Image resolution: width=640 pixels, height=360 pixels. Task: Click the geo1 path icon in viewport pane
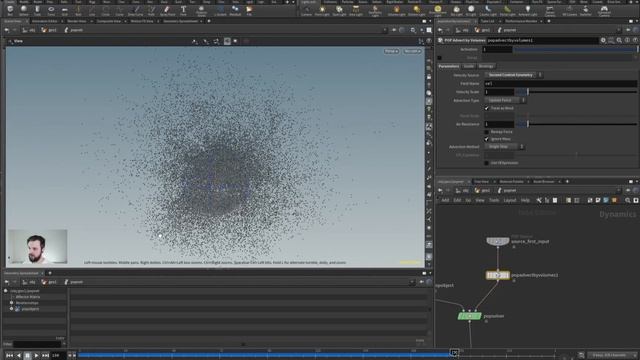pos(44,30)
